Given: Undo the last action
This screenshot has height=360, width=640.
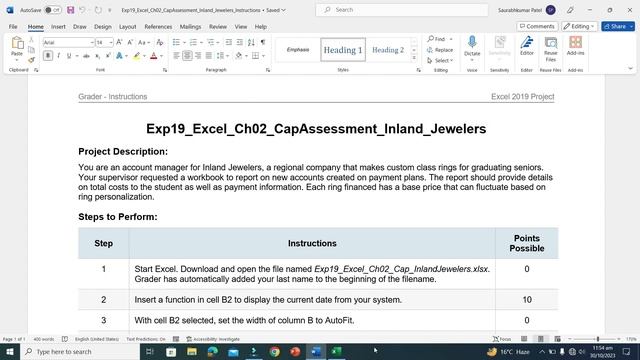Looking at the screenshot, I should [83, 10].
